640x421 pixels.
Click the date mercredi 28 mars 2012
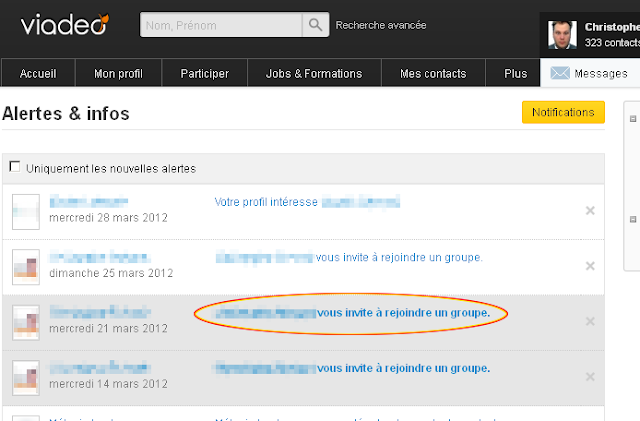109,218
